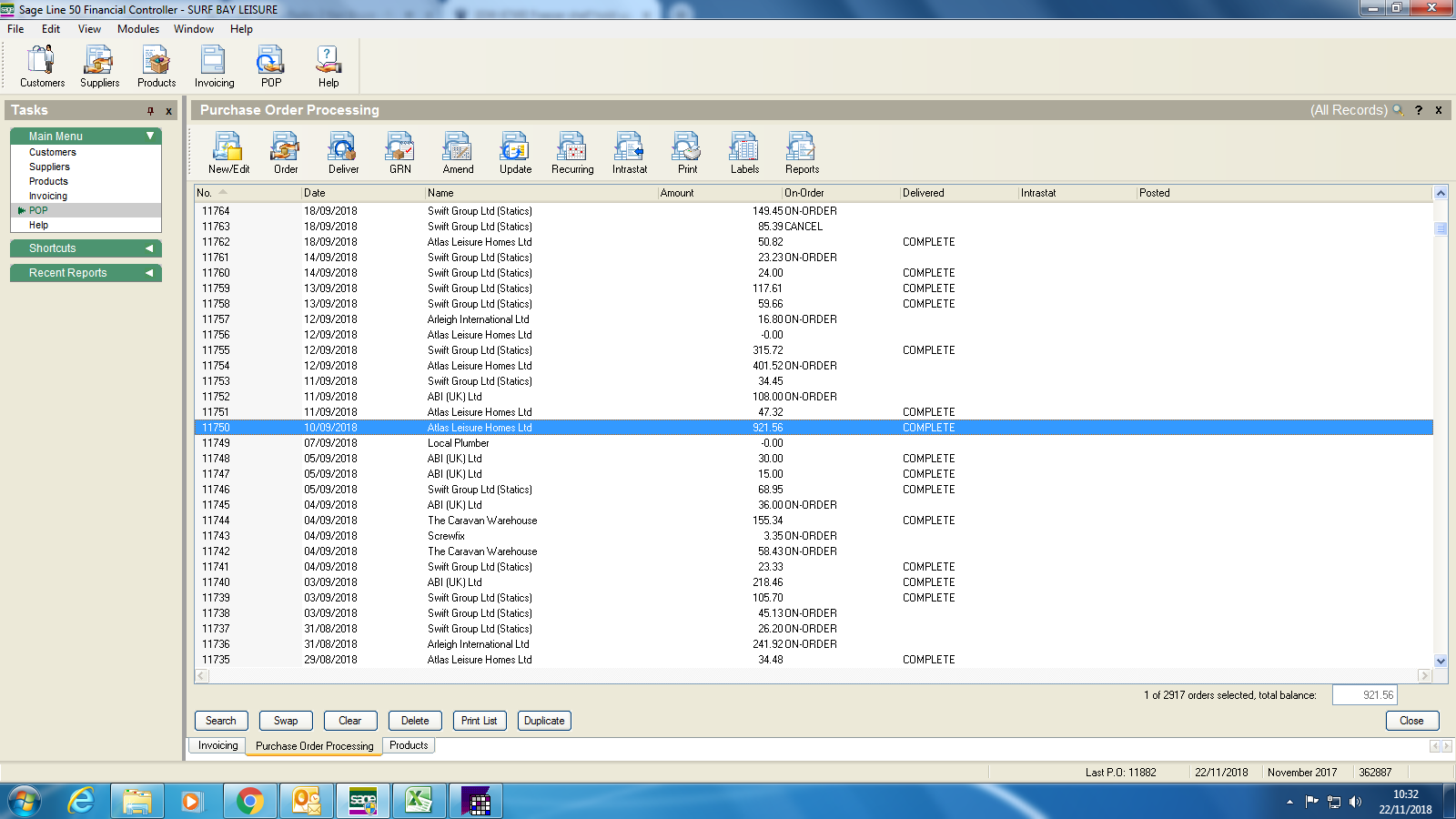
Task: Expand the Recent Reports section
Action: click(x=149, y=273)
